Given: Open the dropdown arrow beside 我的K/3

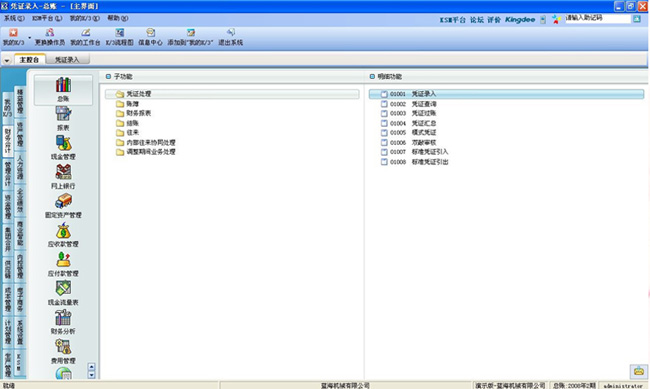Looking at the screenshot, I should 29,37.
